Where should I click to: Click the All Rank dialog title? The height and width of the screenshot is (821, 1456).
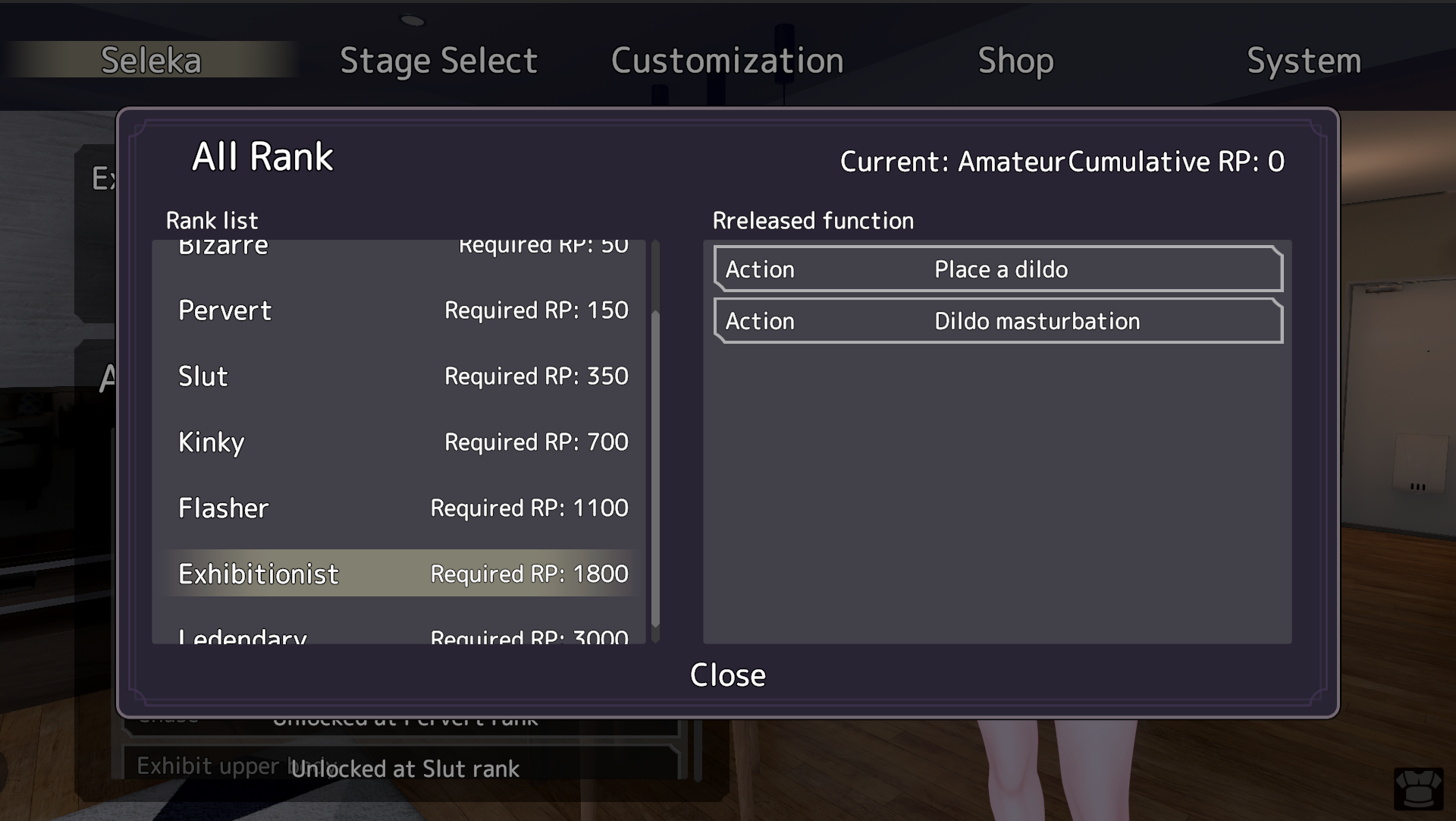click(262, 157)
